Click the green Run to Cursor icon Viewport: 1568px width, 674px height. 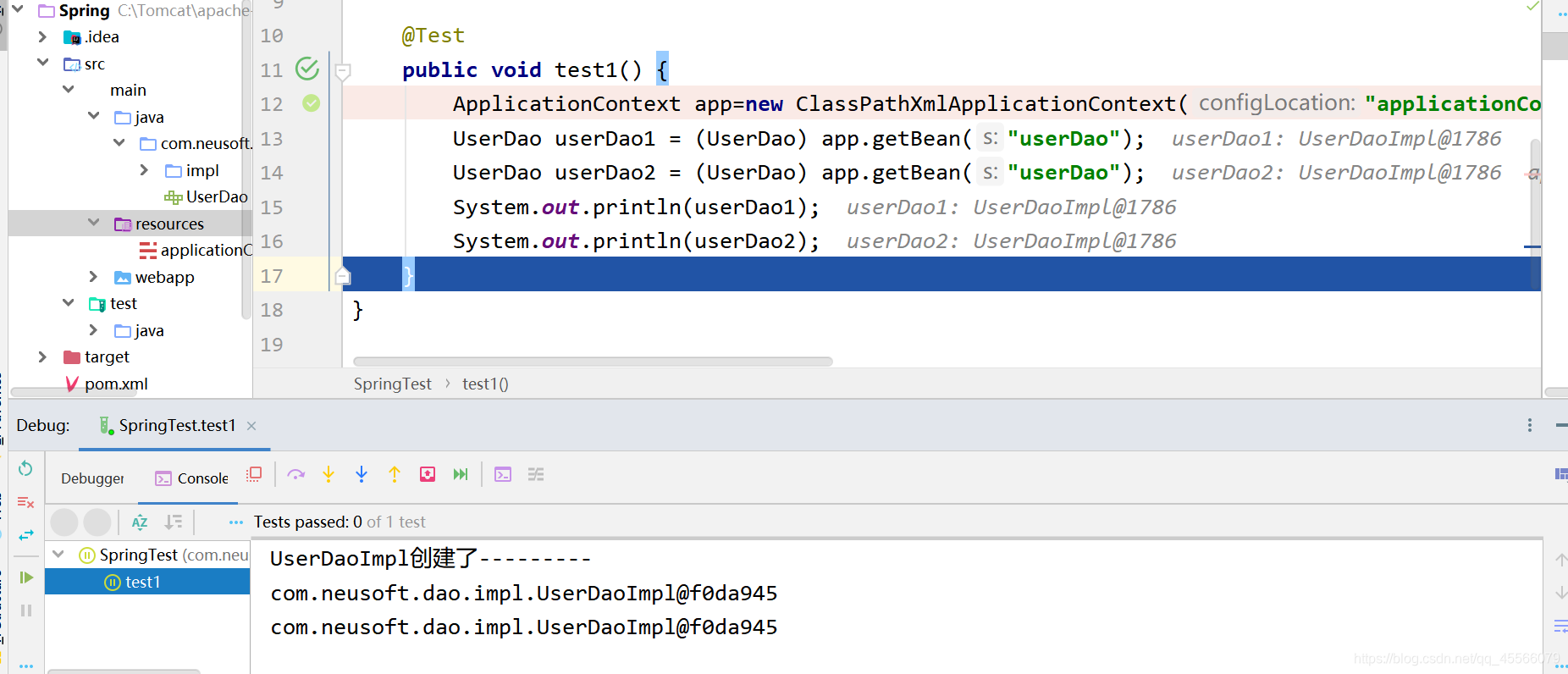pos(461,474)
